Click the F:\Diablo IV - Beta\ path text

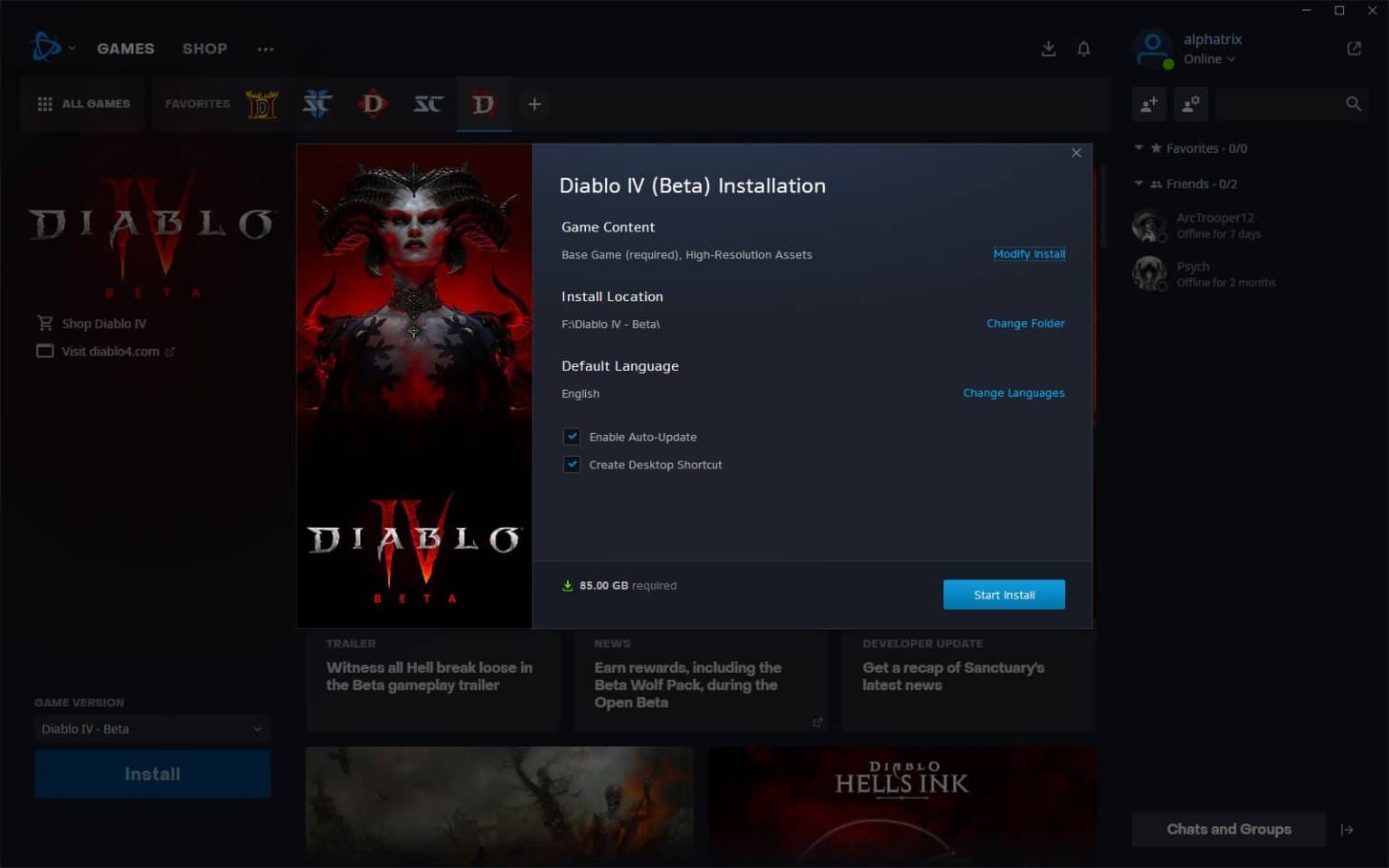point(610,324)
